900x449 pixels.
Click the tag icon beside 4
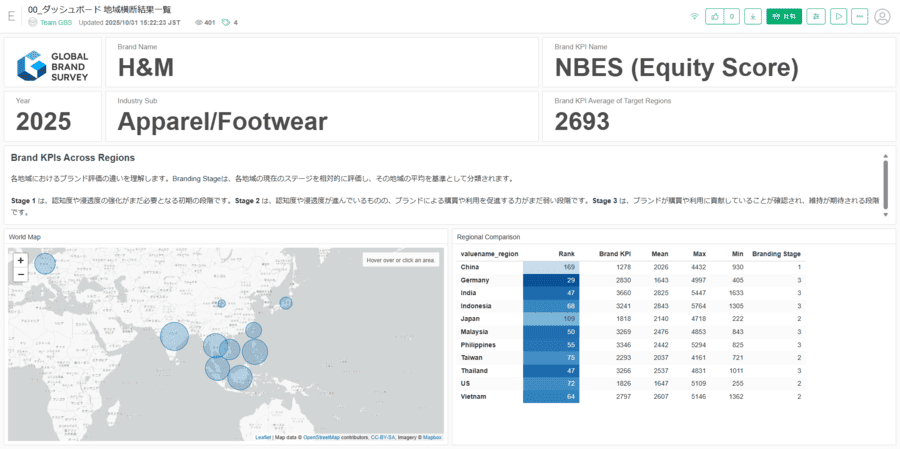pos(226,22)
